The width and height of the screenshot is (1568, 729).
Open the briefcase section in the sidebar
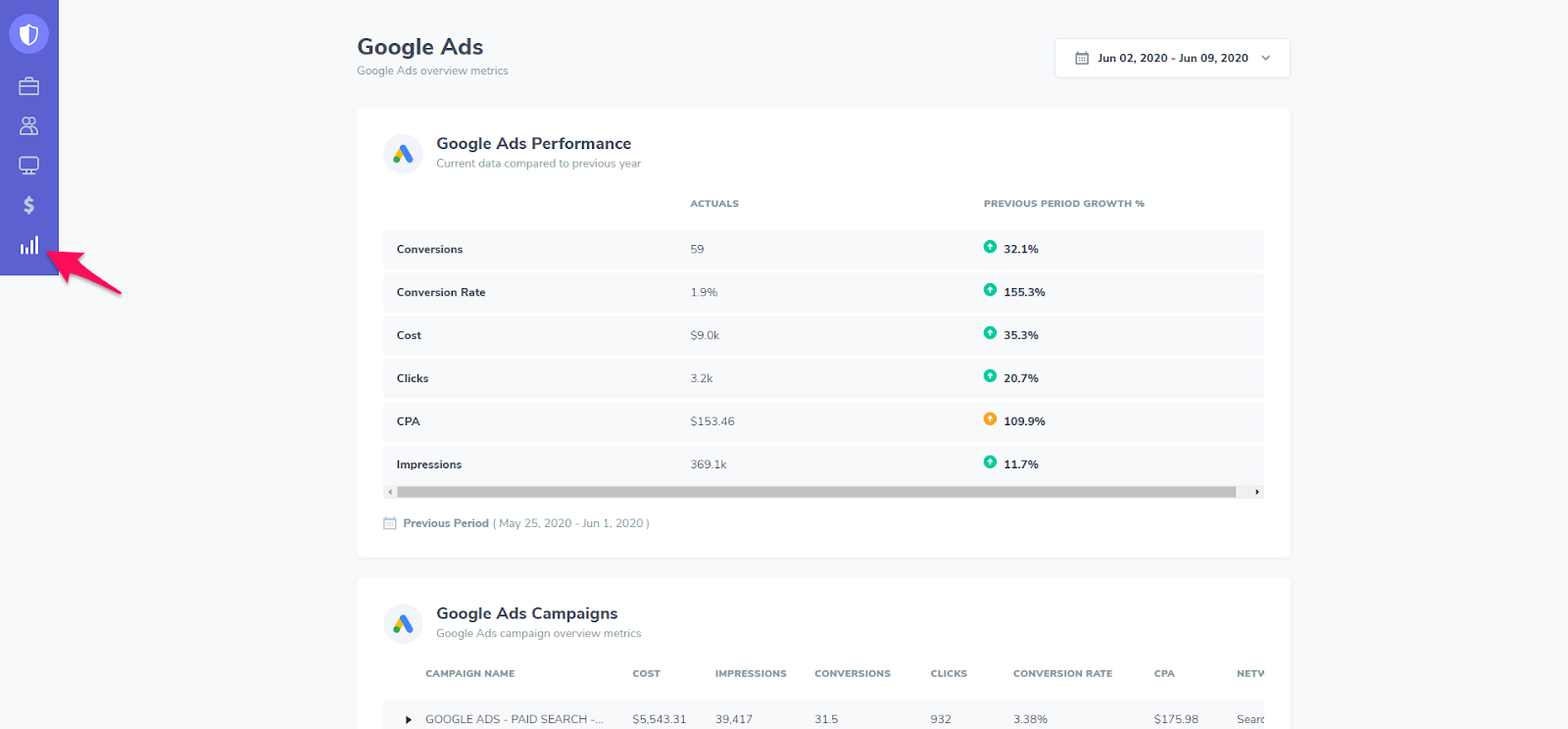pos(29,86)
